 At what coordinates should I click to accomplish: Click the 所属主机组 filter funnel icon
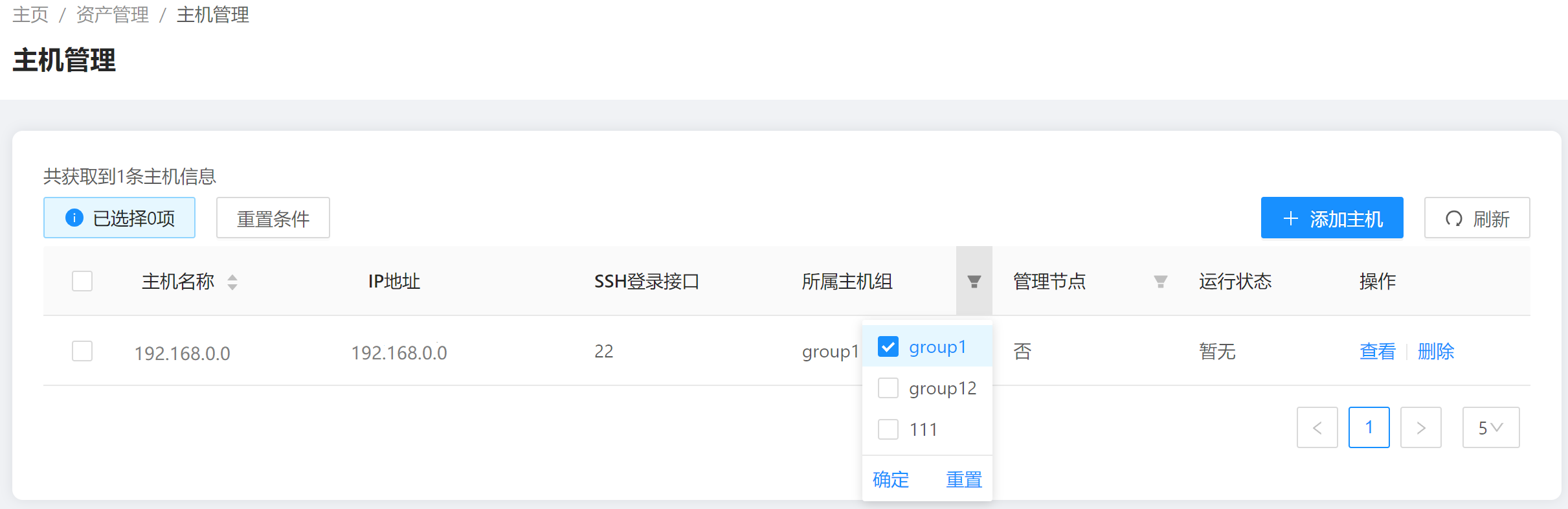coord(974,282)
